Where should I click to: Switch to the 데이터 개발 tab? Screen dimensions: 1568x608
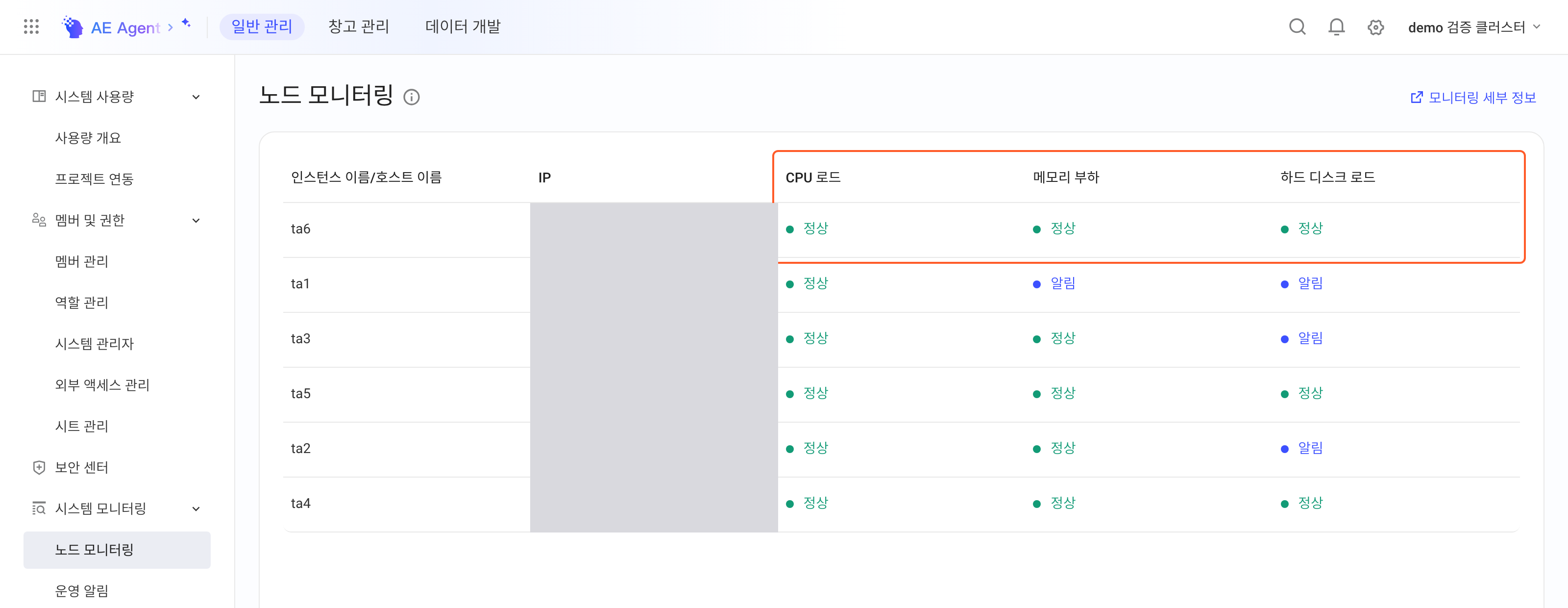click(x=463, y=27)
